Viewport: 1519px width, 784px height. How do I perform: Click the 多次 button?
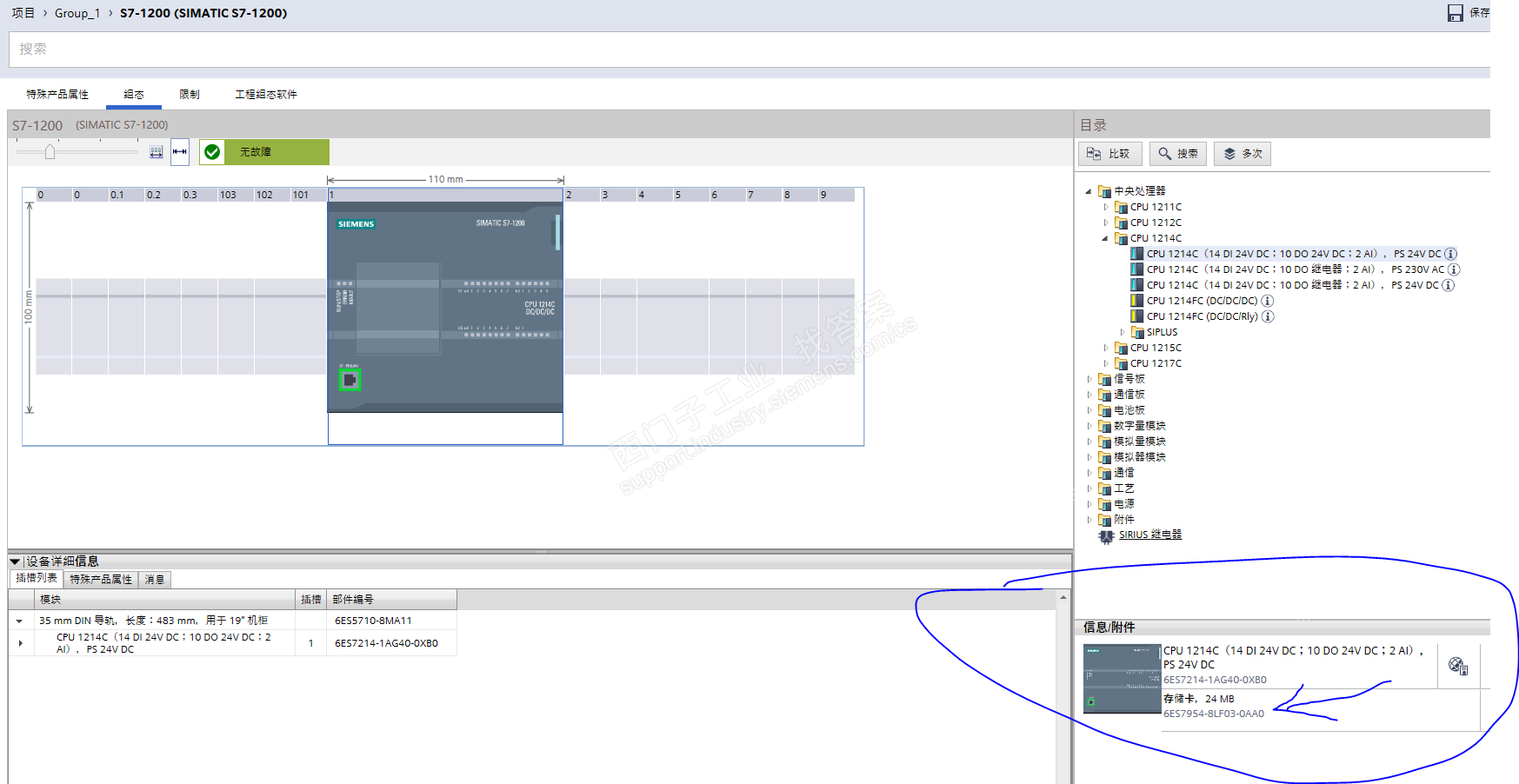click(1243, 154)
